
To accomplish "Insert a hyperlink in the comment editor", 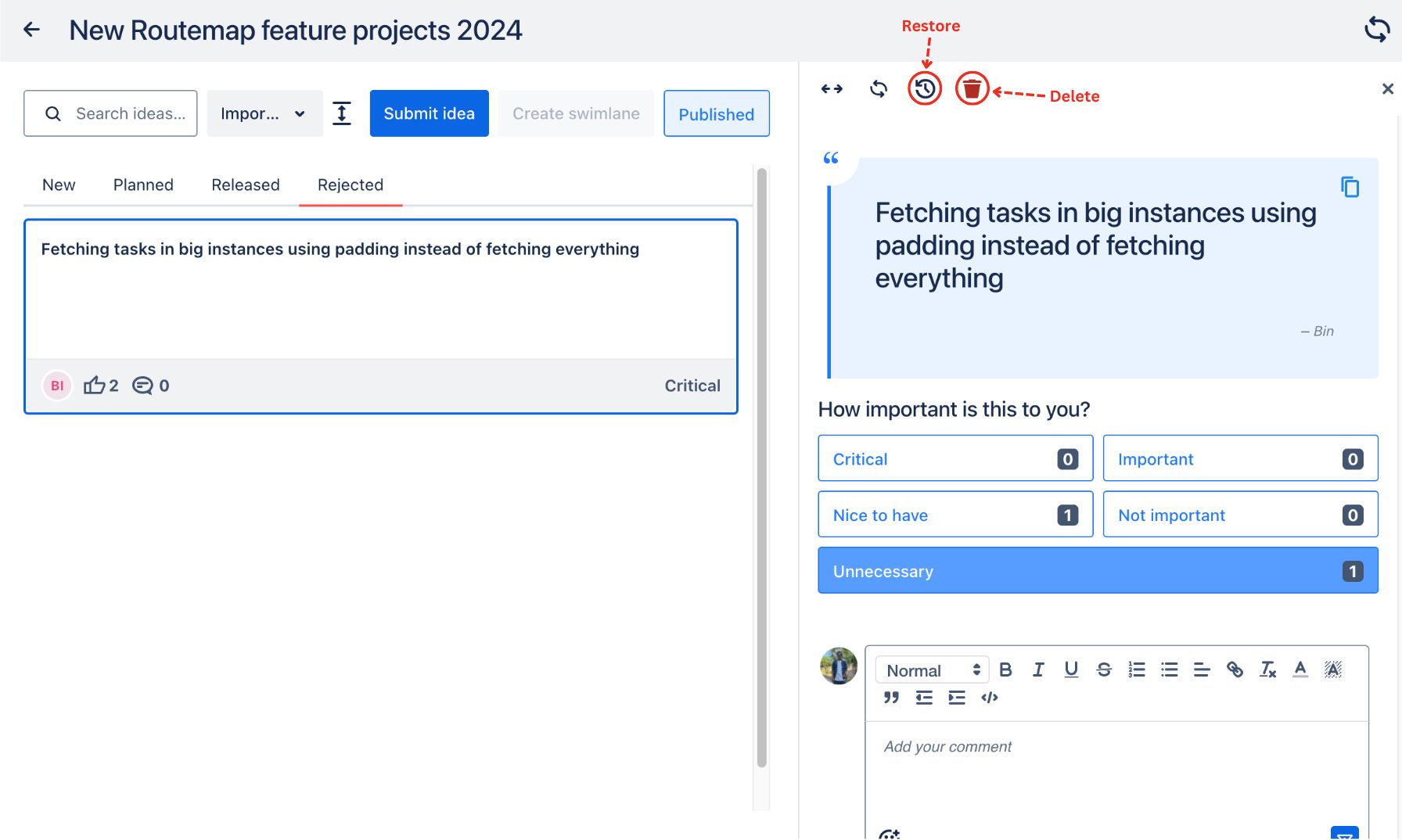I will pos(1235,669).
